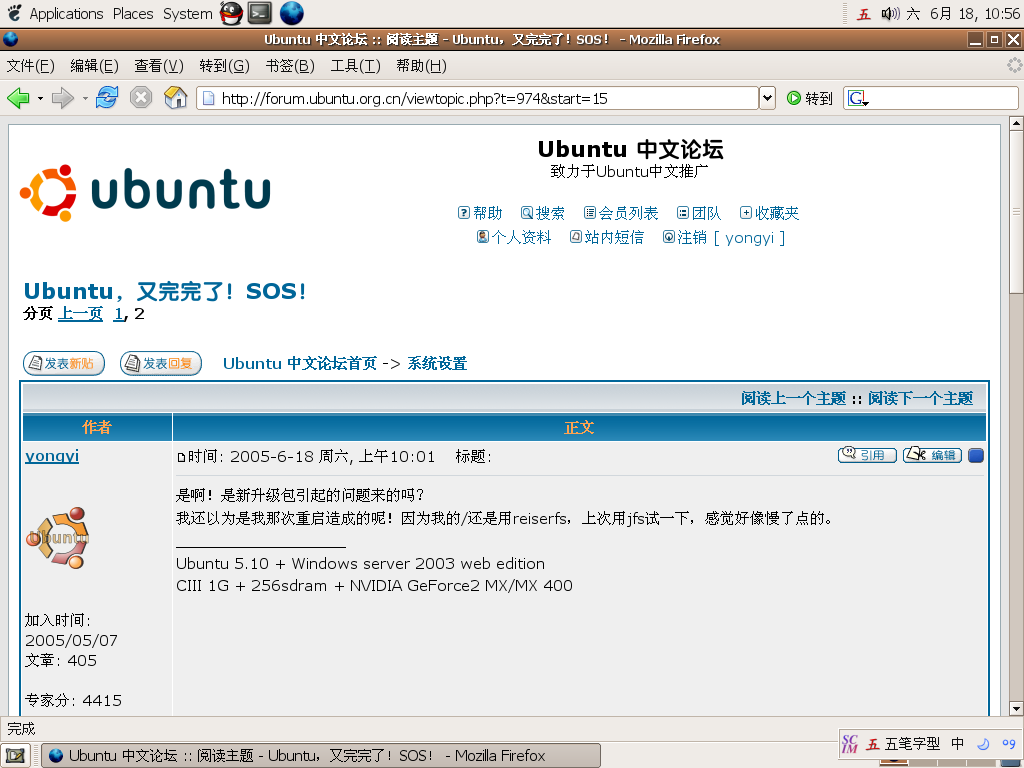Open the Places menu in top panel
This screenshot has height=768, width=1024.
[x=133, y=14]
